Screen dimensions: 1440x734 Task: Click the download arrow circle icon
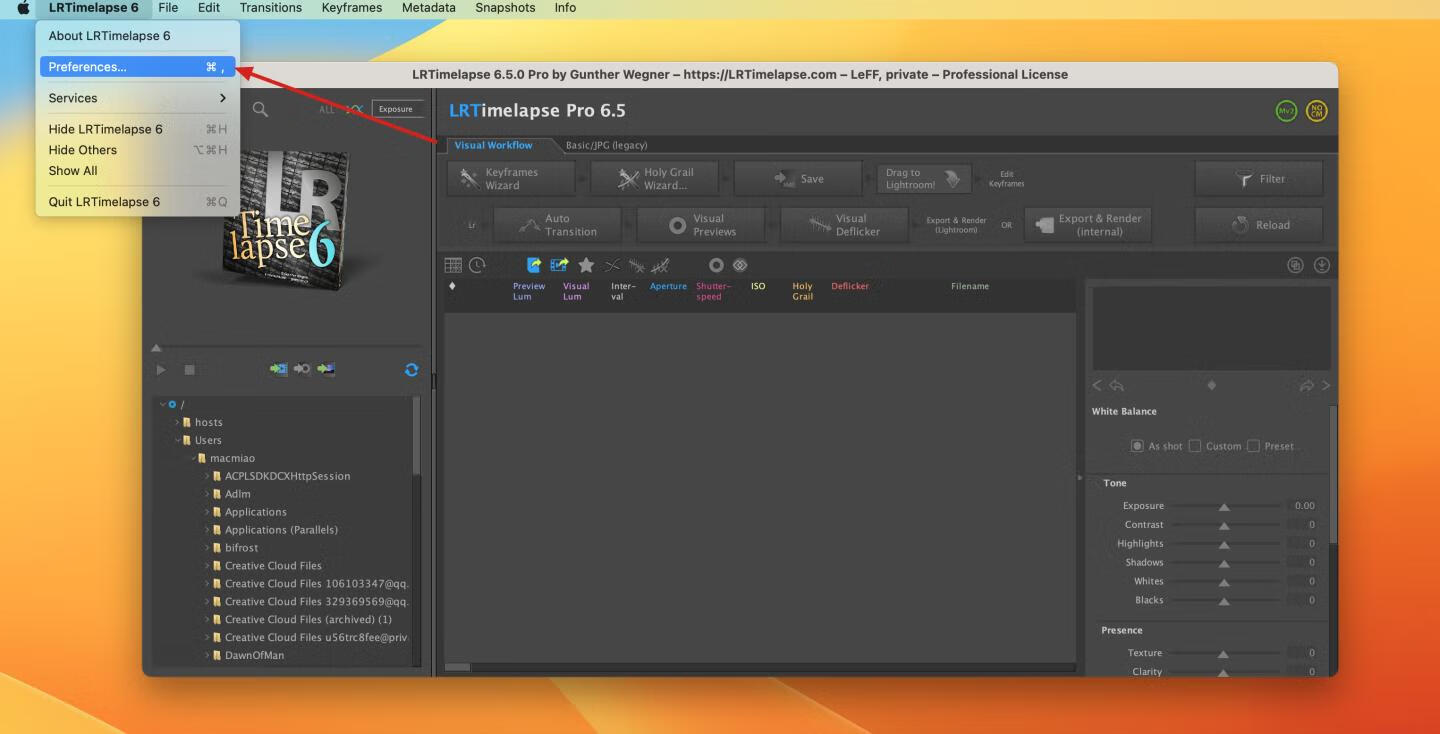(1321, 265)
